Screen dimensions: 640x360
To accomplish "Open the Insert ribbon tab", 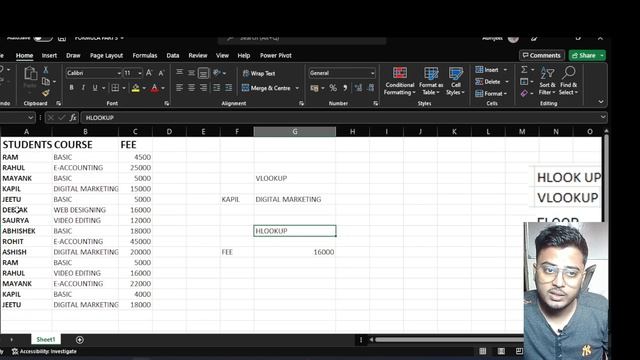I will click(x=49, y=56).
